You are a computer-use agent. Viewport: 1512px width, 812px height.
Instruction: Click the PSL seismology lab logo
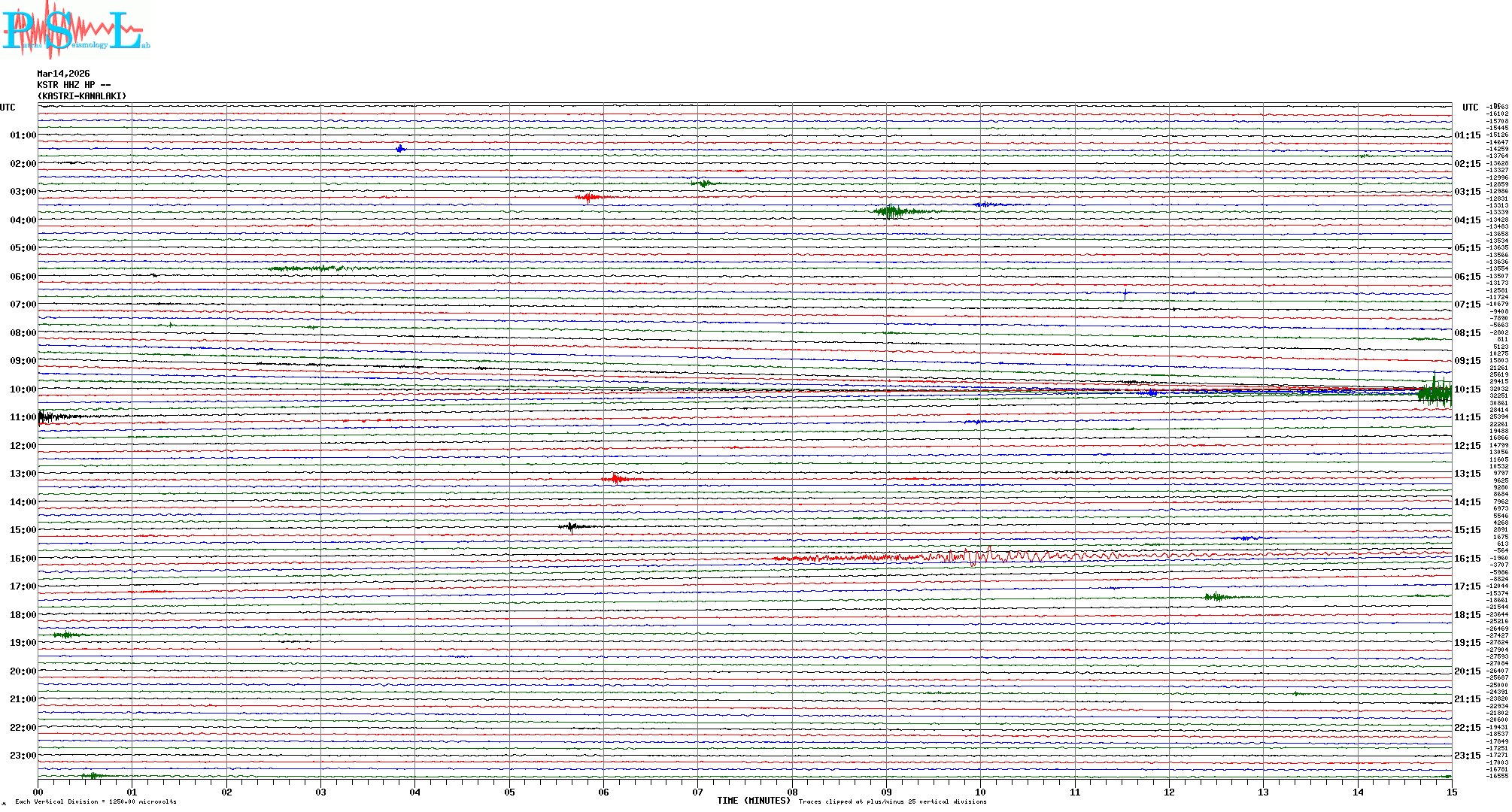(75, 29)
